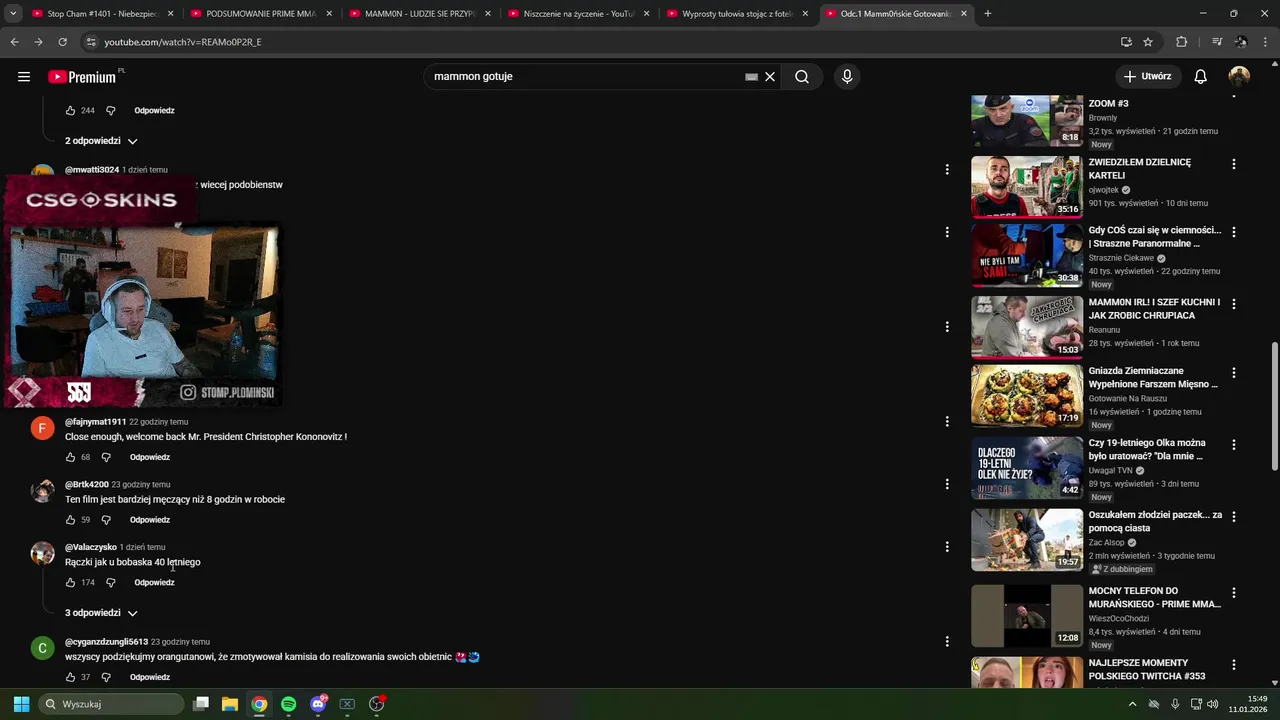
Task: Open options menu for MOCNY TELEFON DO MURAŃSKIEGO video
Action: pyautogui.click(x=1233, y=593)
